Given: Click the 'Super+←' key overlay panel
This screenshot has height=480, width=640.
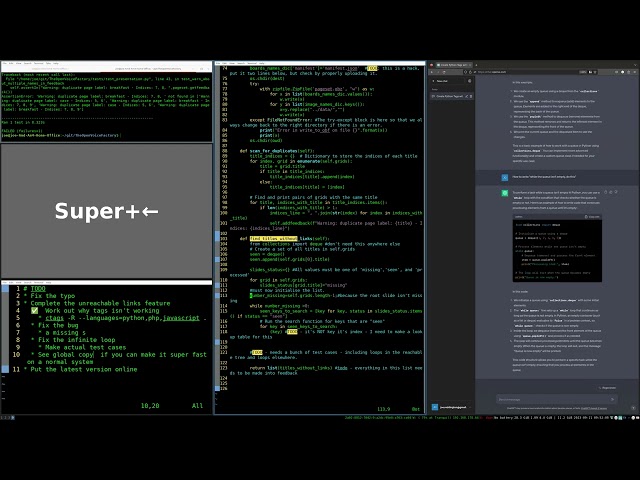Looking at the screenshot, I should (107, 211).
